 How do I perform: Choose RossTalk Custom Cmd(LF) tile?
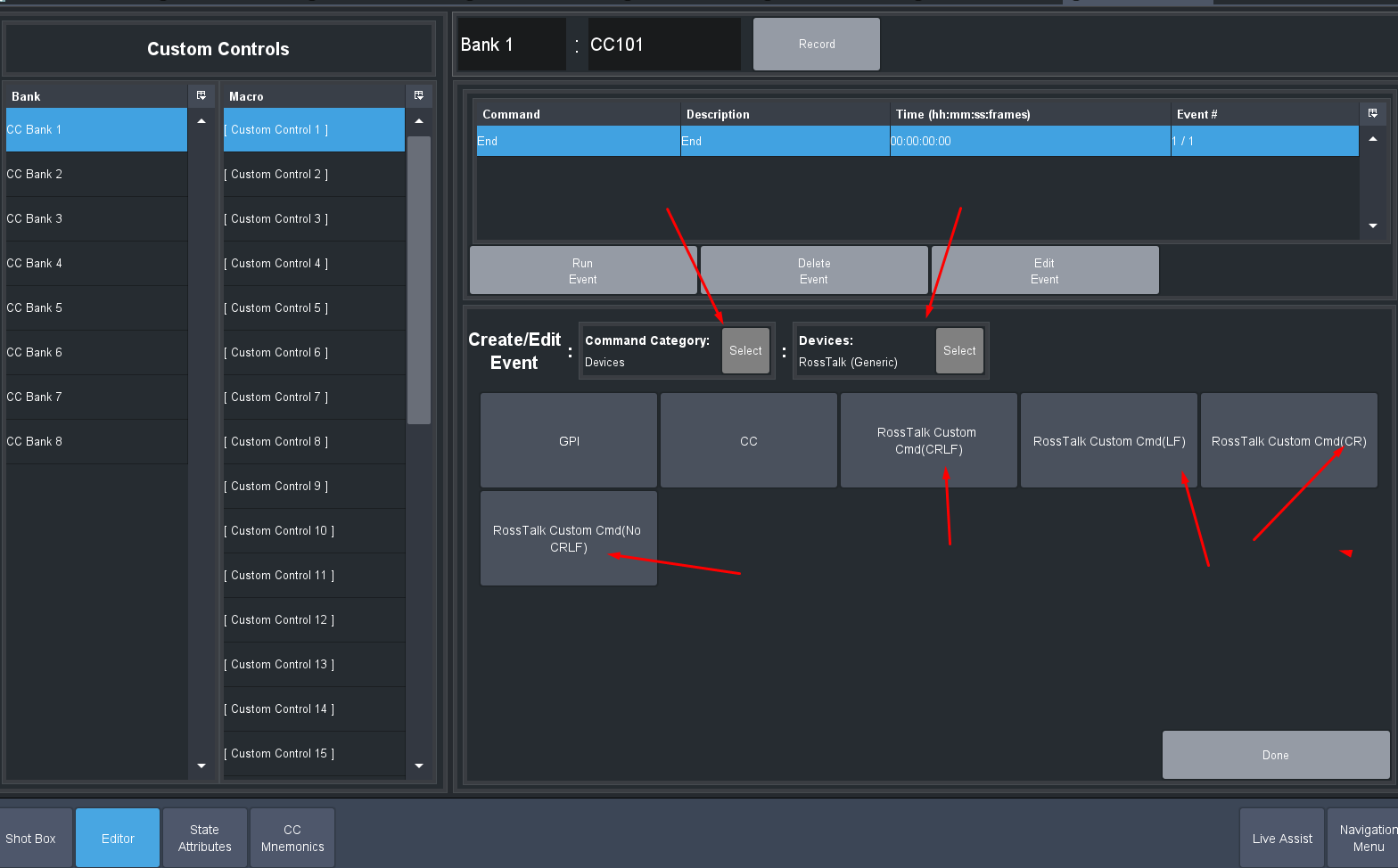pos(1109,441)
